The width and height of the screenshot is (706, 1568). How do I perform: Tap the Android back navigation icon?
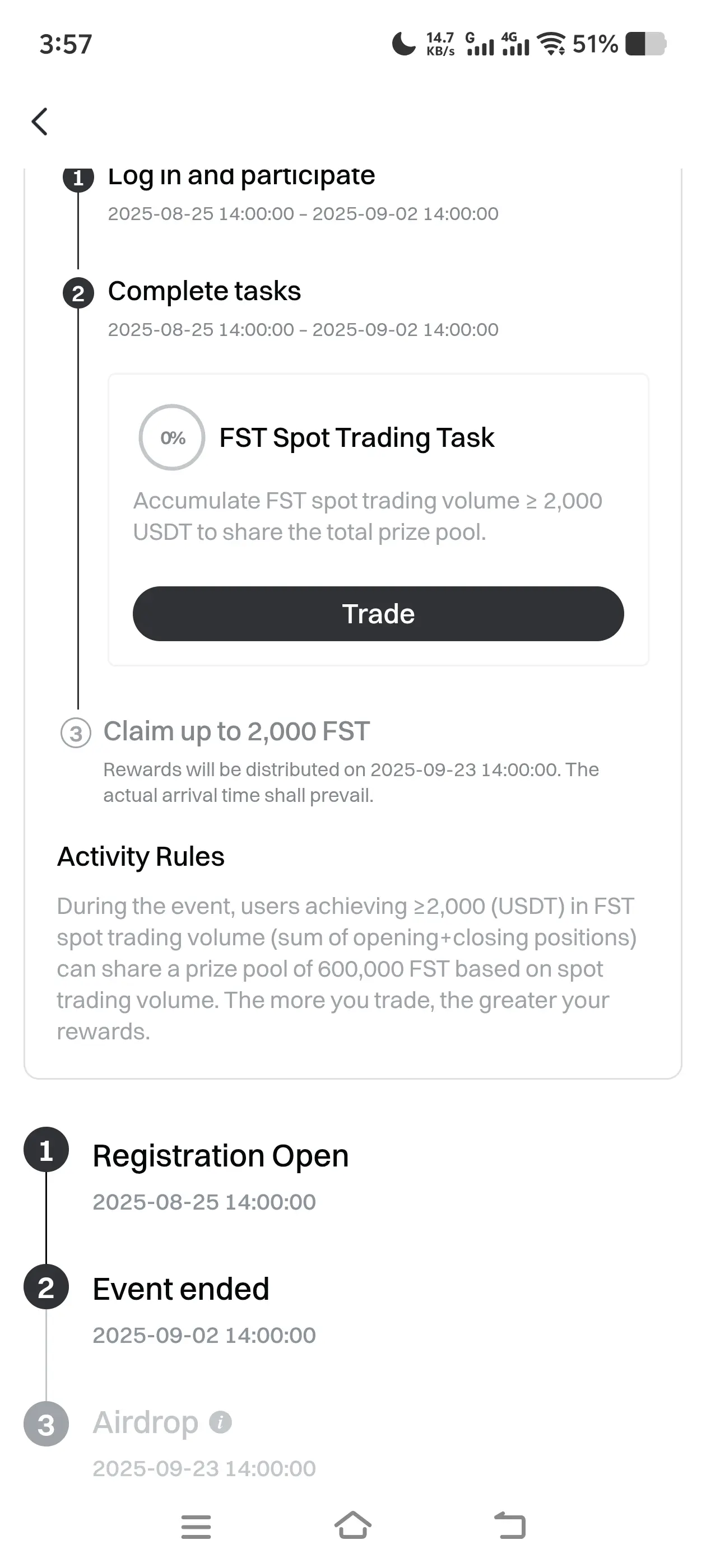tap(510, 1525)
